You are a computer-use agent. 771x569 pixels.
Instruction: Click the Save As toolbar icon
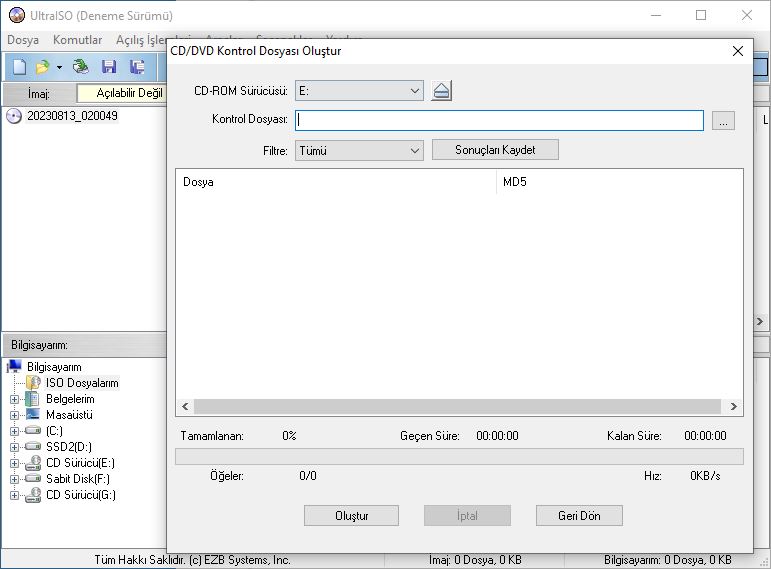click(137, 67)
